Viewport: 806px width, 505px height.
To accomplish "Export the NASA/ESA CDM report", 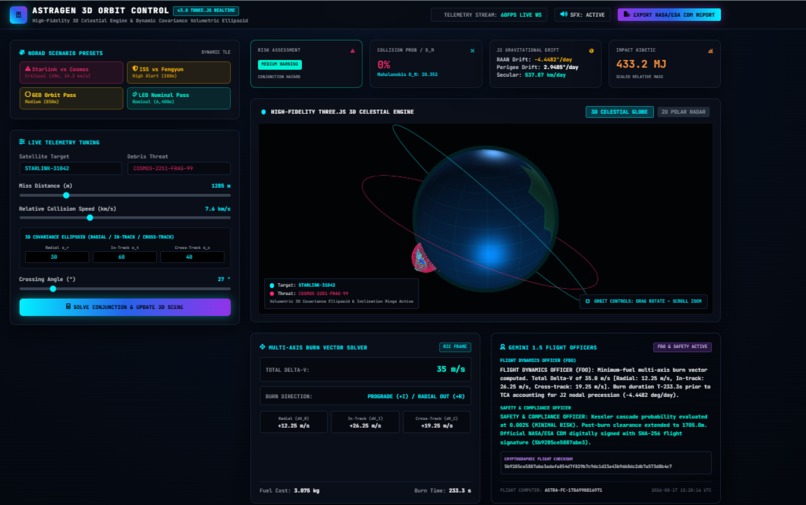I will pos(669,14).
